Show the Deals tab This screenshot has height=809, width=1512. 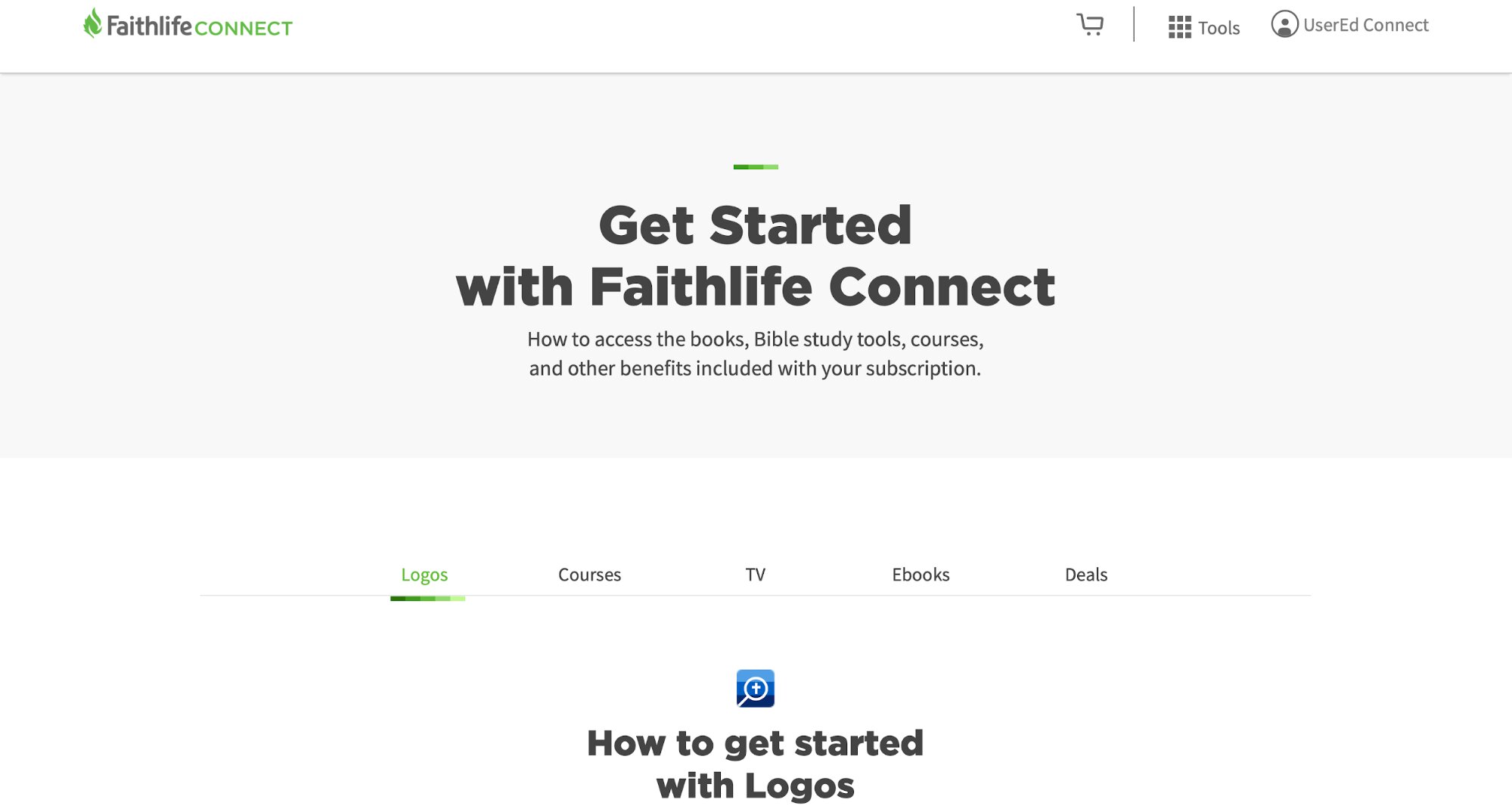click(1085, 575)
